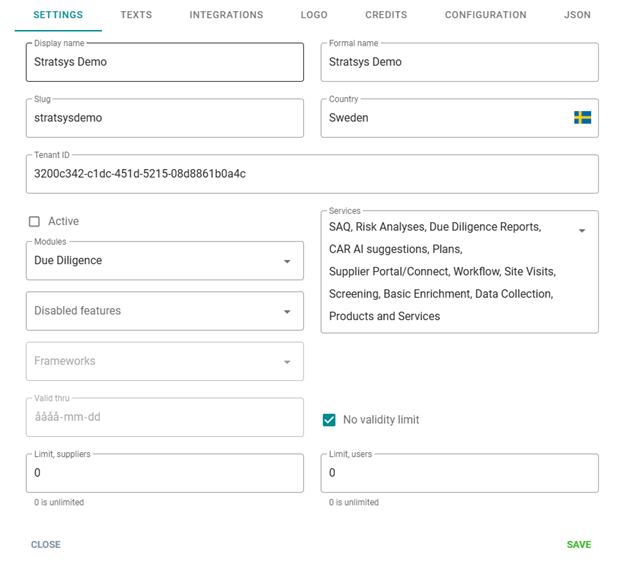Open the Modules dropdown arrow
This screenshot has width=624, height=564.
pyautogui.click(x=287, y=261)
